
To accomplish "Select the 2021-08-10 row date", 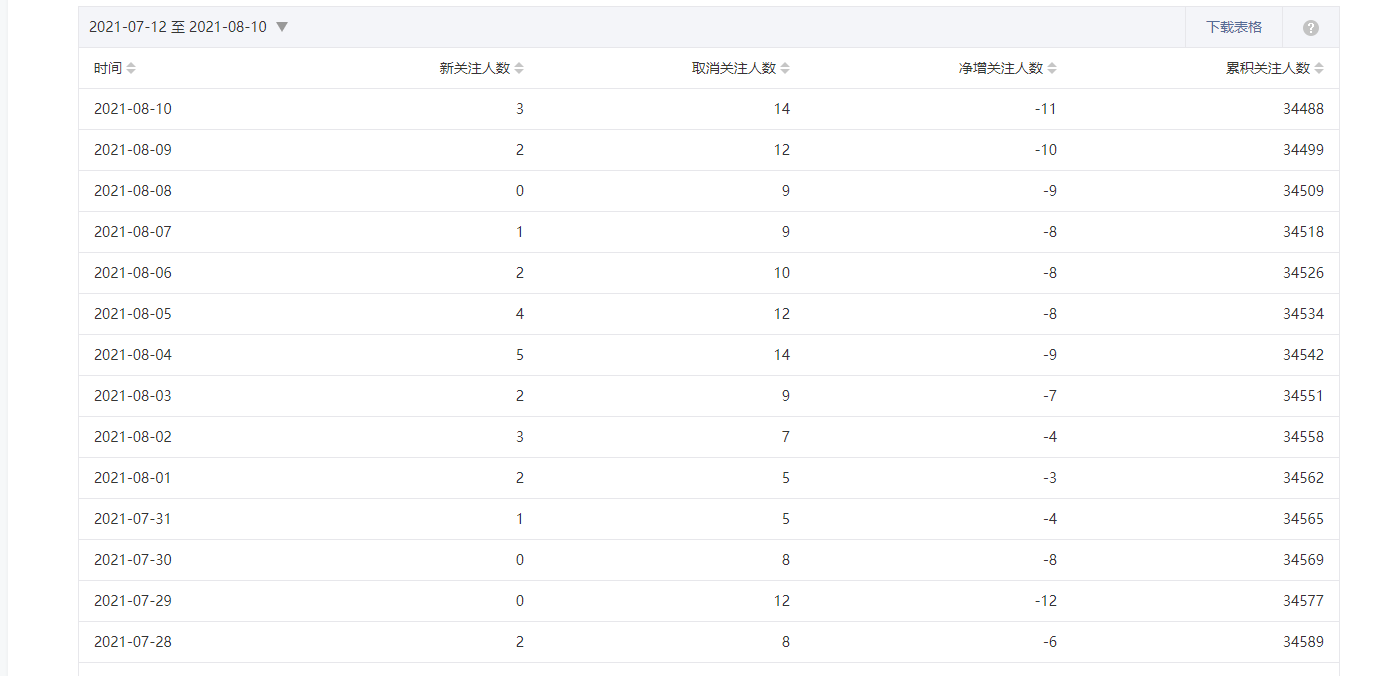I will coord(133,109).
